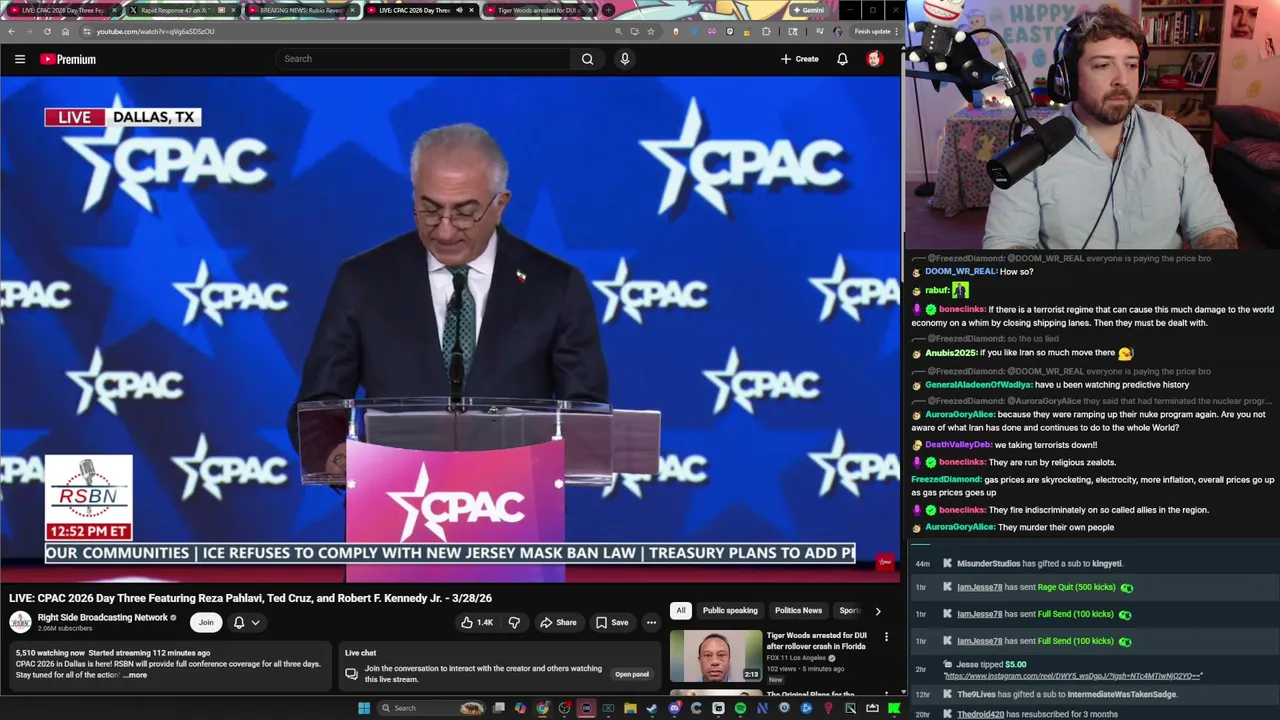Open the browser extensions puzzle icon

tap(766, 31)
